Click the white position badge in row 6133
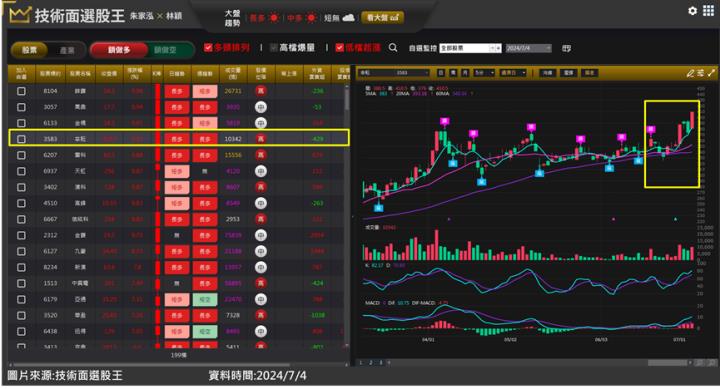 tap(260, 123)
